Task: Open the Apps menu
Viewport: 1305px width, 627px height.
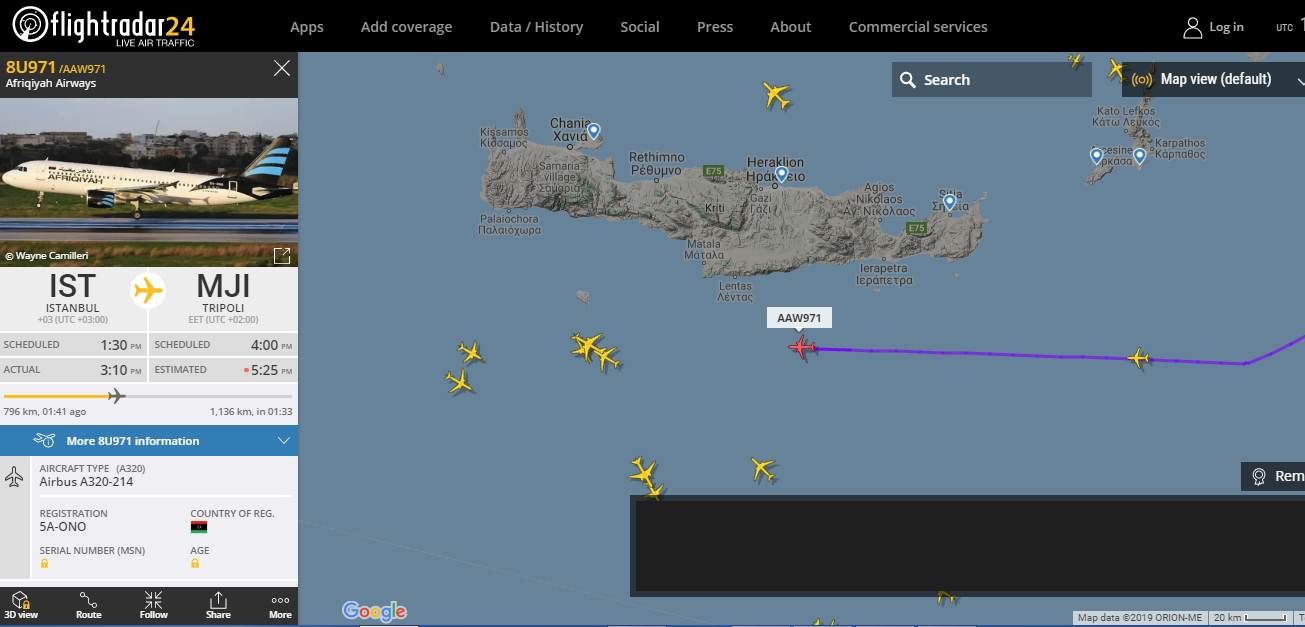Action: pyautogui.click(x=307, y=27)
